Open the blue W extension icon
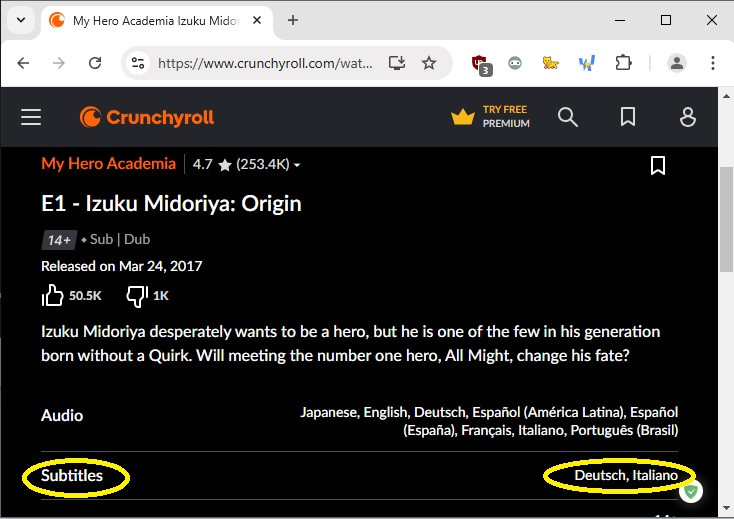734x519 pixels. 587,63
